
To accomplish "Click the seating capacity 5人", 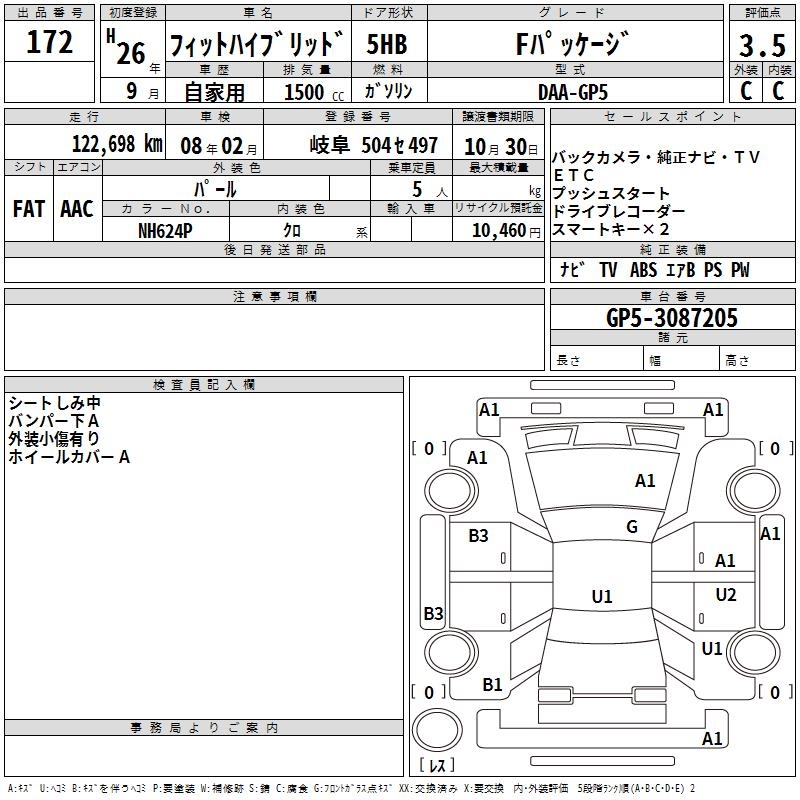I will 430,190.
